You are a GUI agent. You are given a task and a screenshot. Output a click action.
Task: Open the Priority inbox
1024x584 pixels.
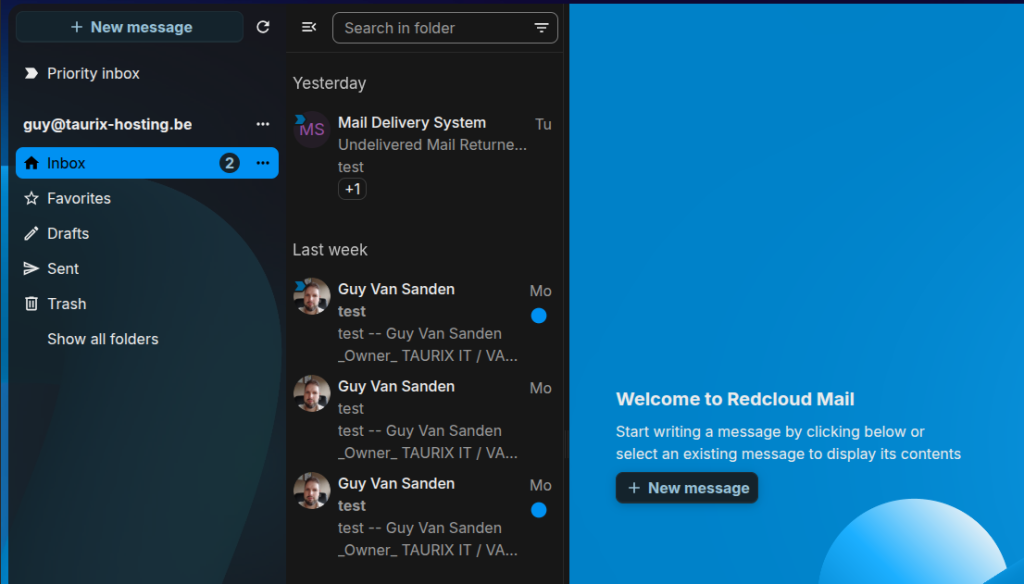[93, 73]
